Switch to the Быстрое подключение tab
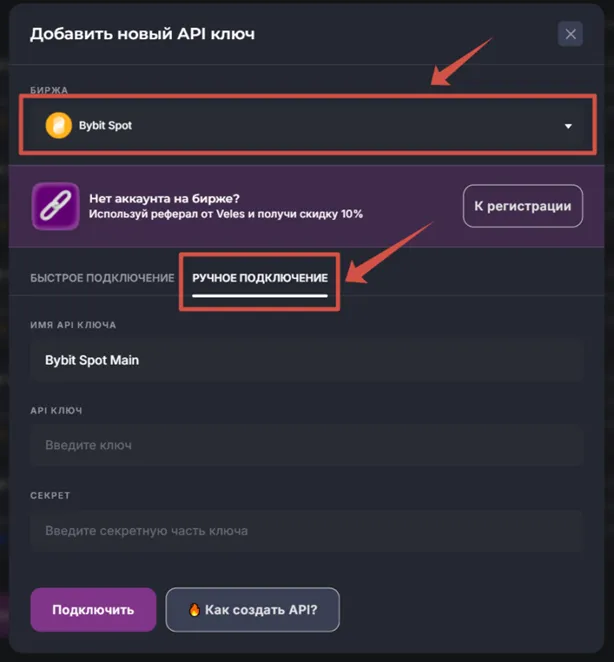The image size is (614, 662). point(102,277)
